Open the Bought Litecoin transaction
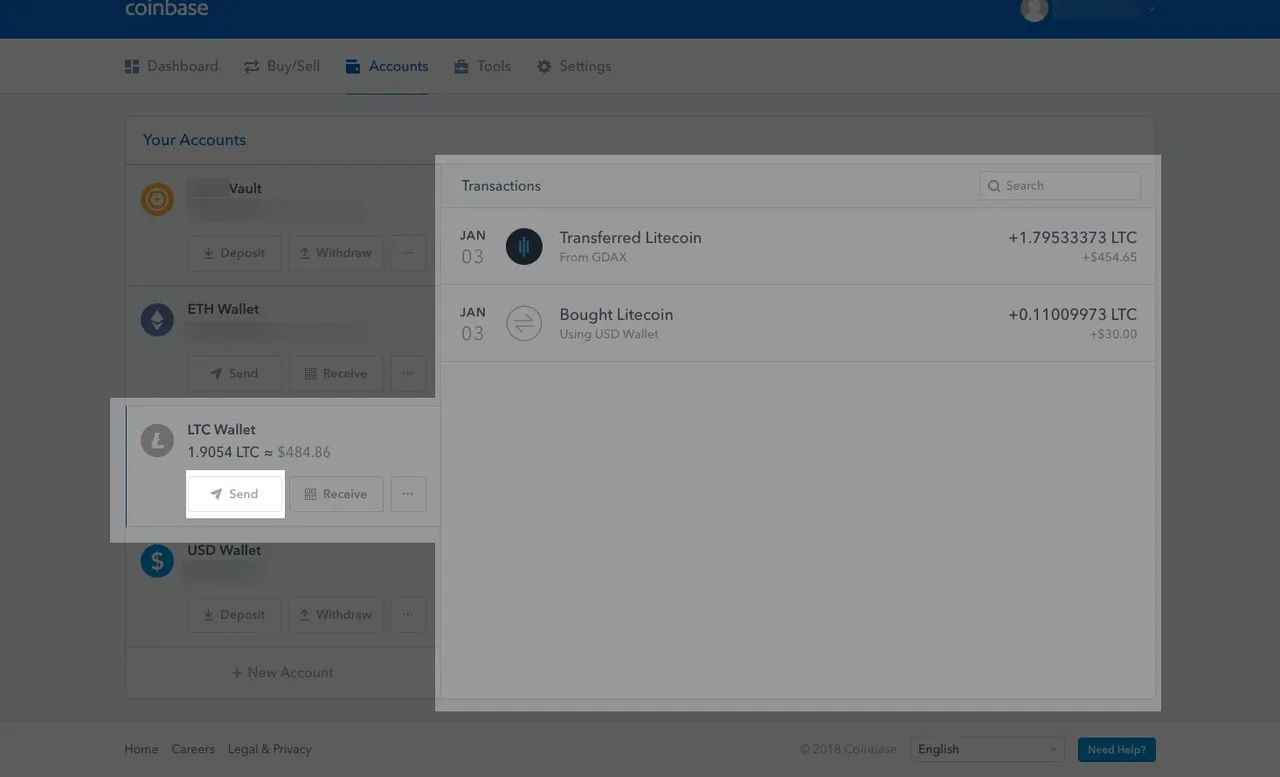This screenshot has height=777, width=1280. (x=798, y=323)
